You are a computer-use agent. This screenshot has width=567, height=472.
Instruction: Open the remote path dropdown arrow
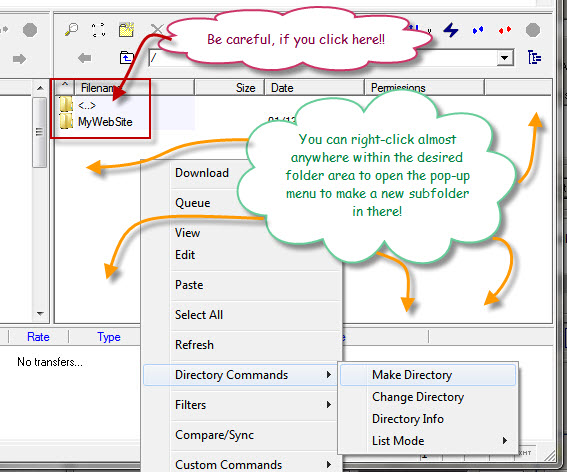(504, 58)
